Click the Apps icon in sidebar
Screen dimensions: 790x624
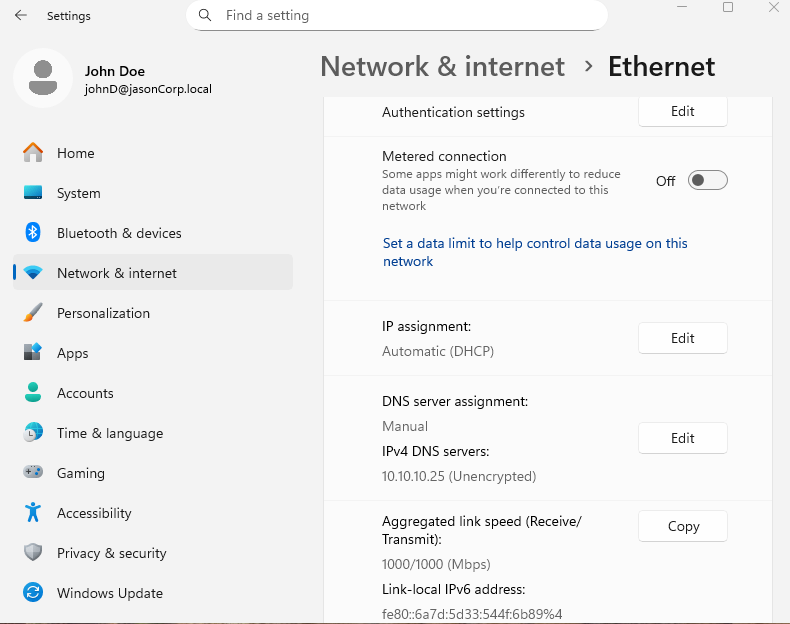point(33,353)
